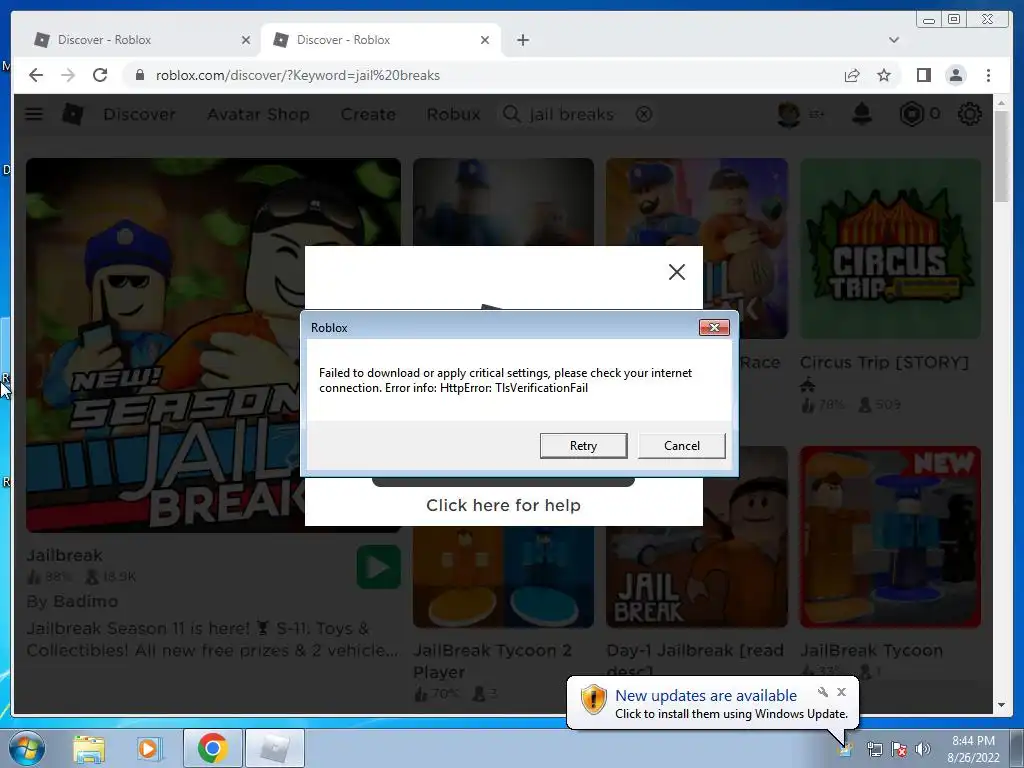Close the first Discover - Roblox tab
This screenshot has height=768, width=1024.
coord(246,40)
